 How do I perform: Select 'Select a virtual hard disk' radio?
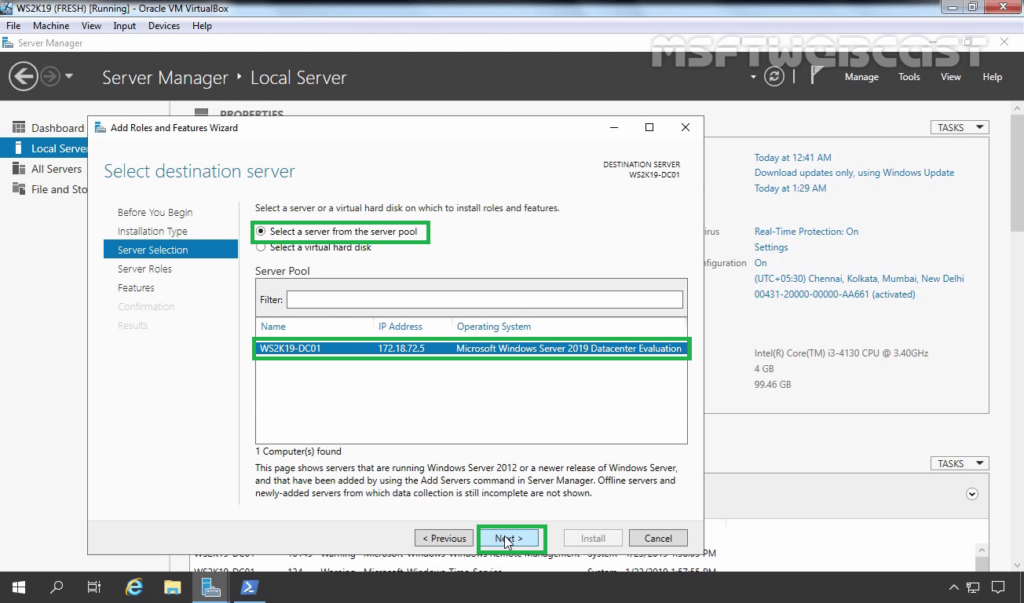pyautogui.click(x=261, y=247)
